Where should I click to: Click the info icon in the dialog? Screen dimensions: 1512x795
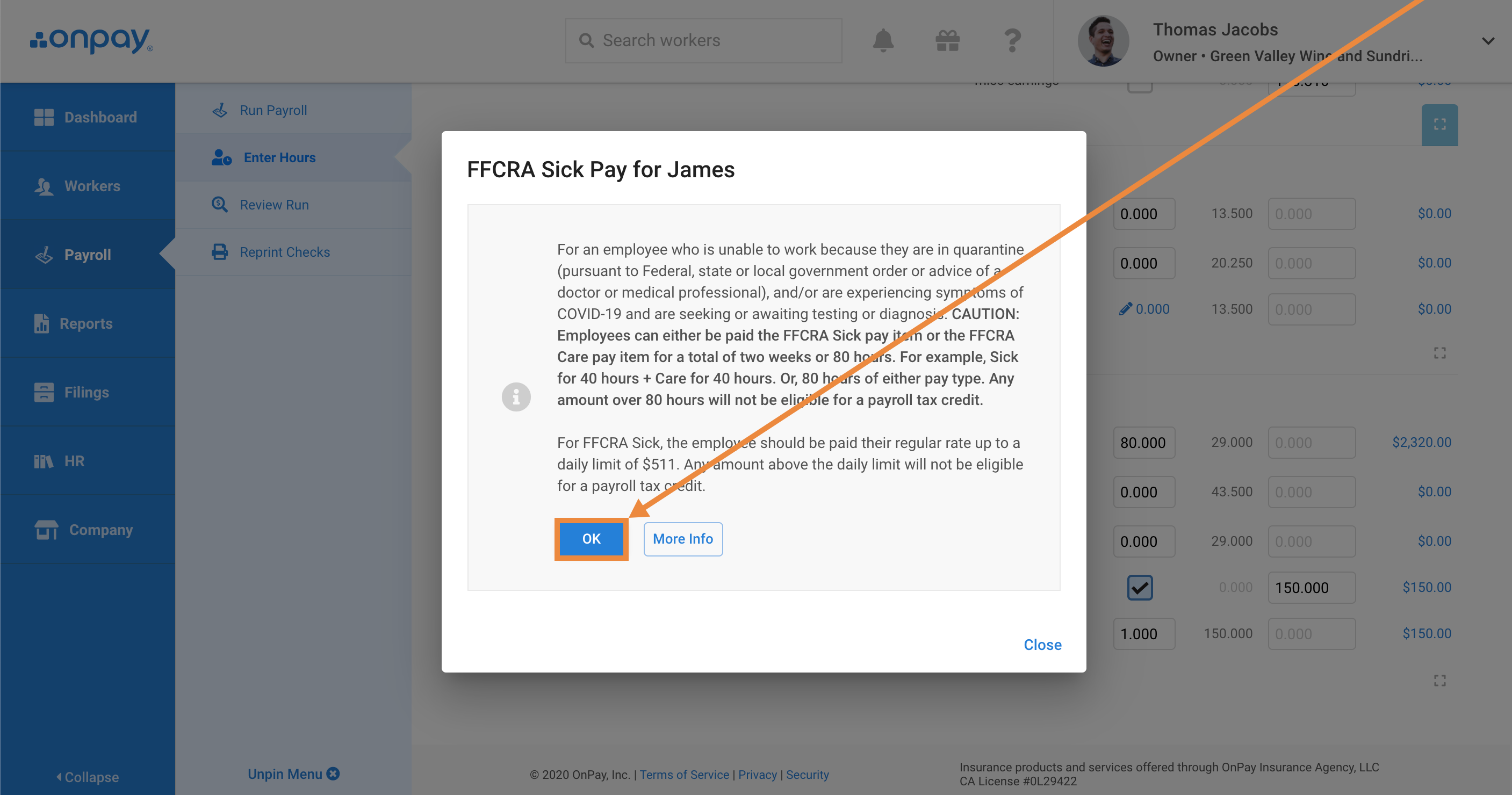pyautogui.click(x=516, y=396)
